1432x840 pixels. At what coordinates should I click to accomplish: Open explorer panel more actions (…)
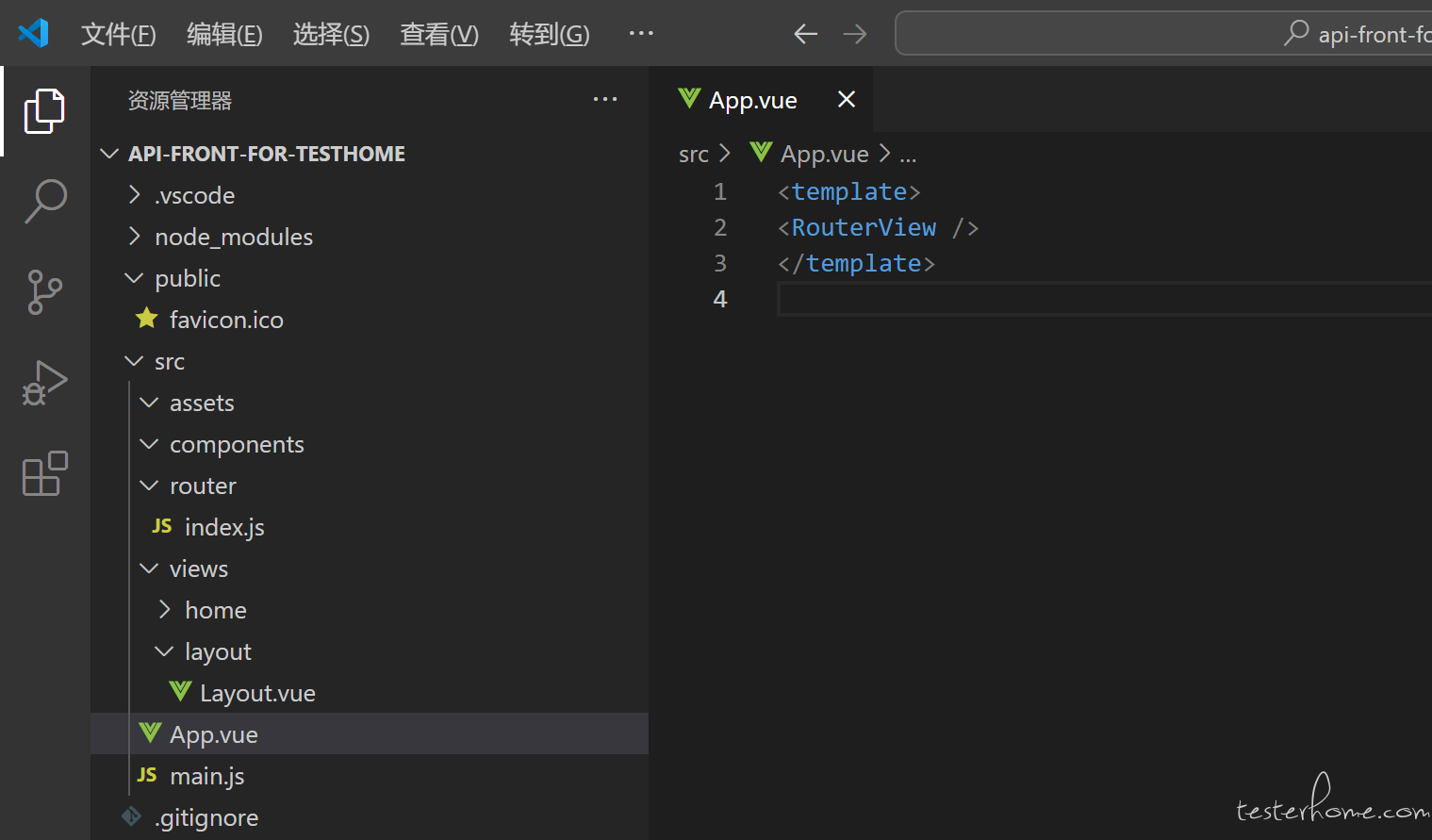click(605, 99)
